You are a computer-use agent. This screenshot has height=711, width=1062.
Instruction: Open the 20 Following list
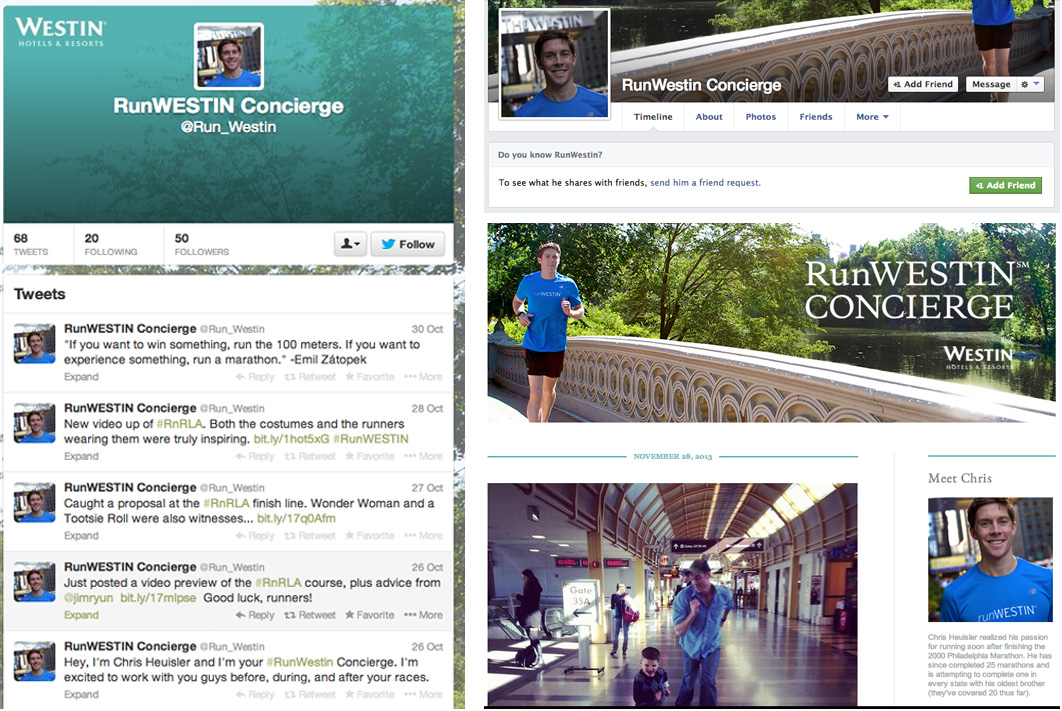coord(110,244)
